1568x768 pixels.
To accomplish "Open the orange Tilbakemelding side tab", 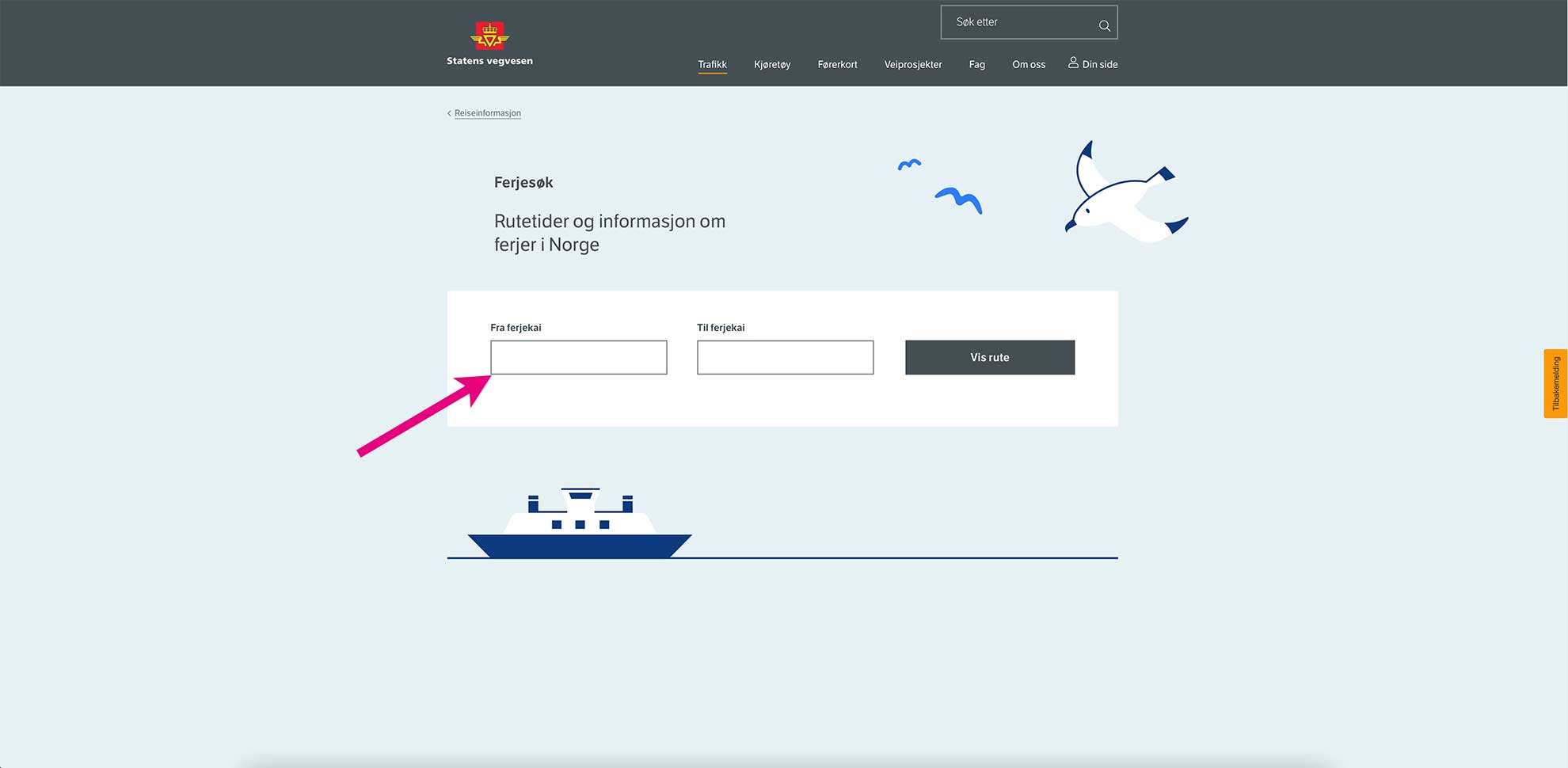I will pos(1555,383).
